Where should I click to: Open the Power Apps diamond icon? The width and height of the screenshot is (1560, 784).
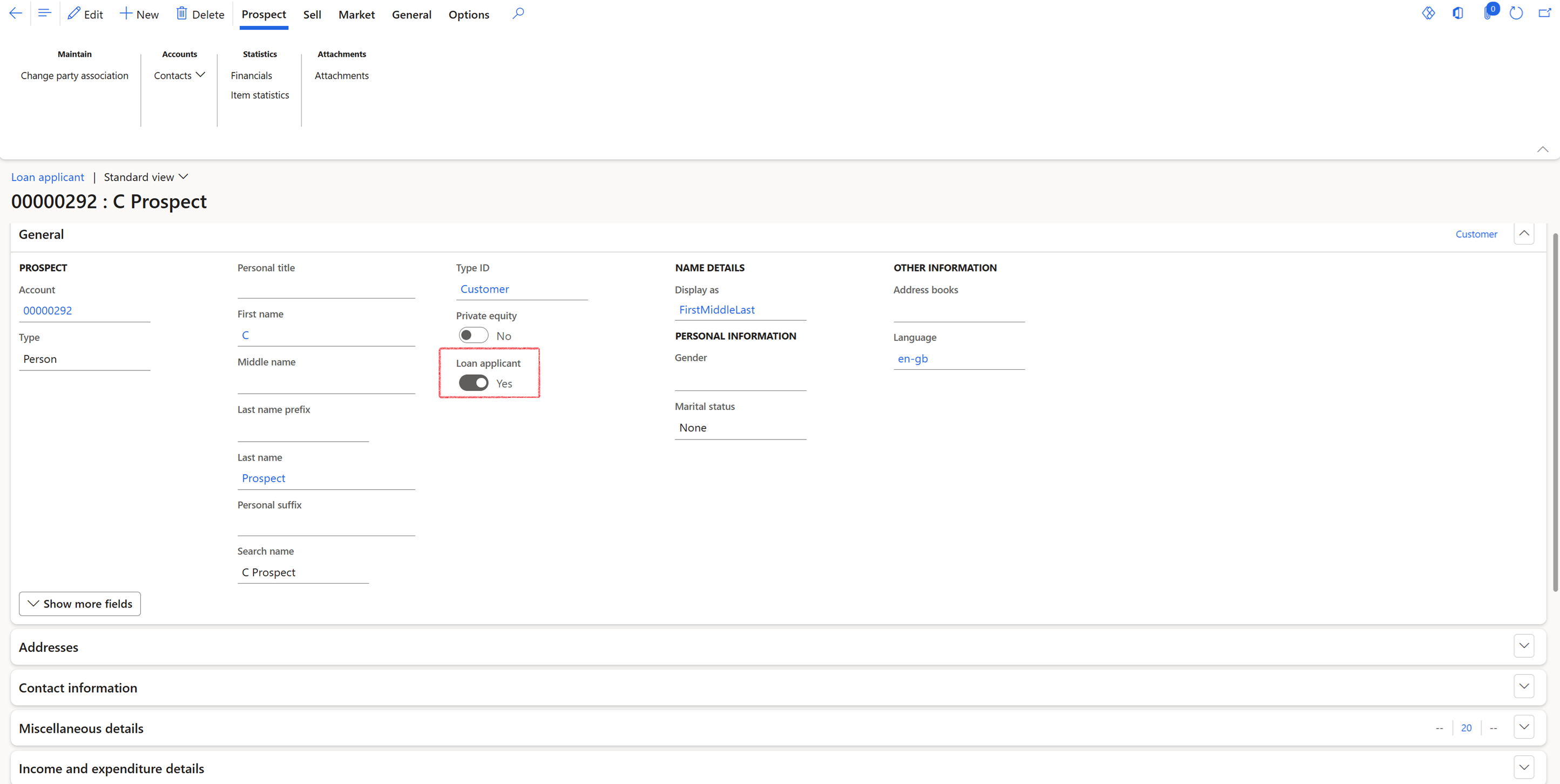click(x=1428, y=13)
